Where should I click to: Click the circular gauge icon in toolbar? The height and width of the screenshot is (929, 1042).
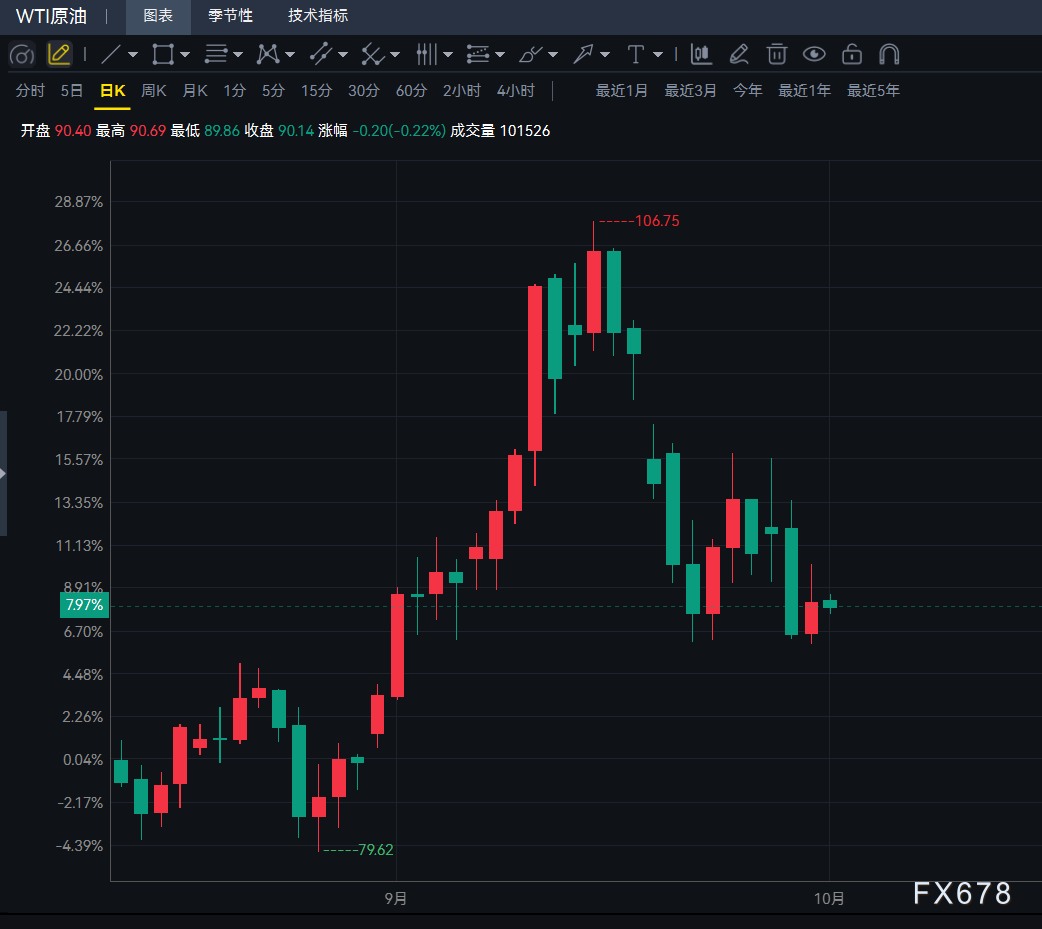pos(22,54)
